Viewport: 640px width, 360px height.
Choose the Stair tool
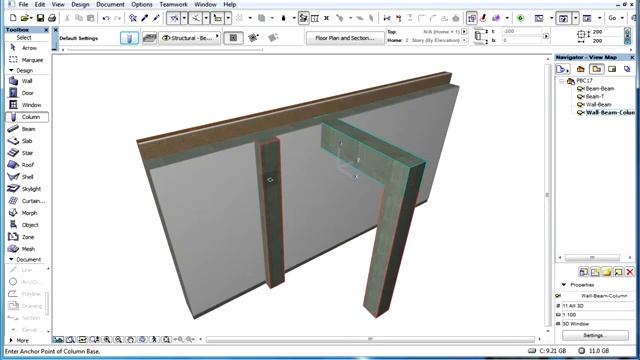pos(27,153)
